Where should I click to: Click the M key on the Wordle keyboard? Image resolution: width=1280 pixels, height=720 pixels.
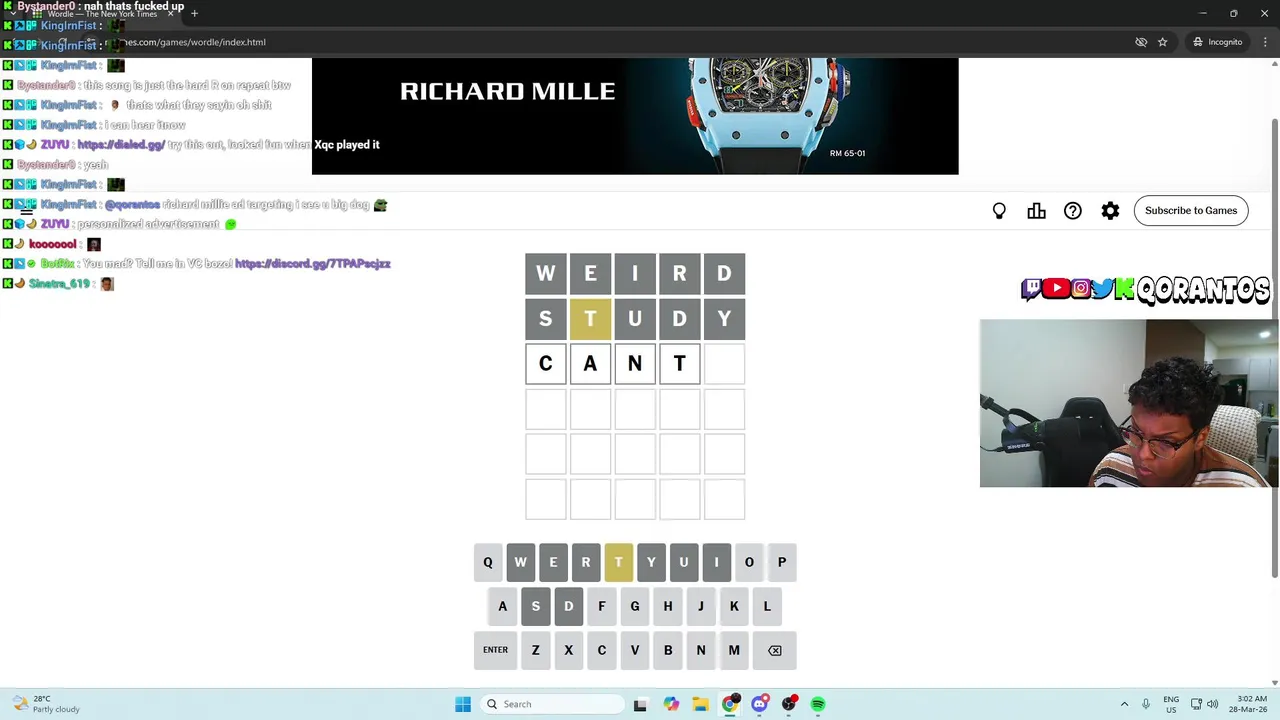coord(734,650)
